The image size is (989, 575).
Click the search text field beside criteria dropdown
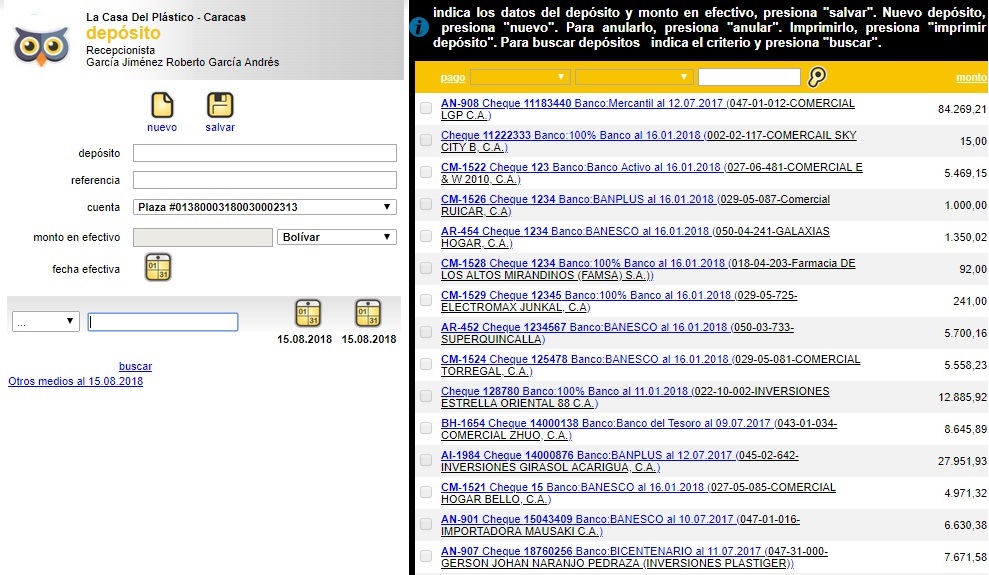coord(163,322)
